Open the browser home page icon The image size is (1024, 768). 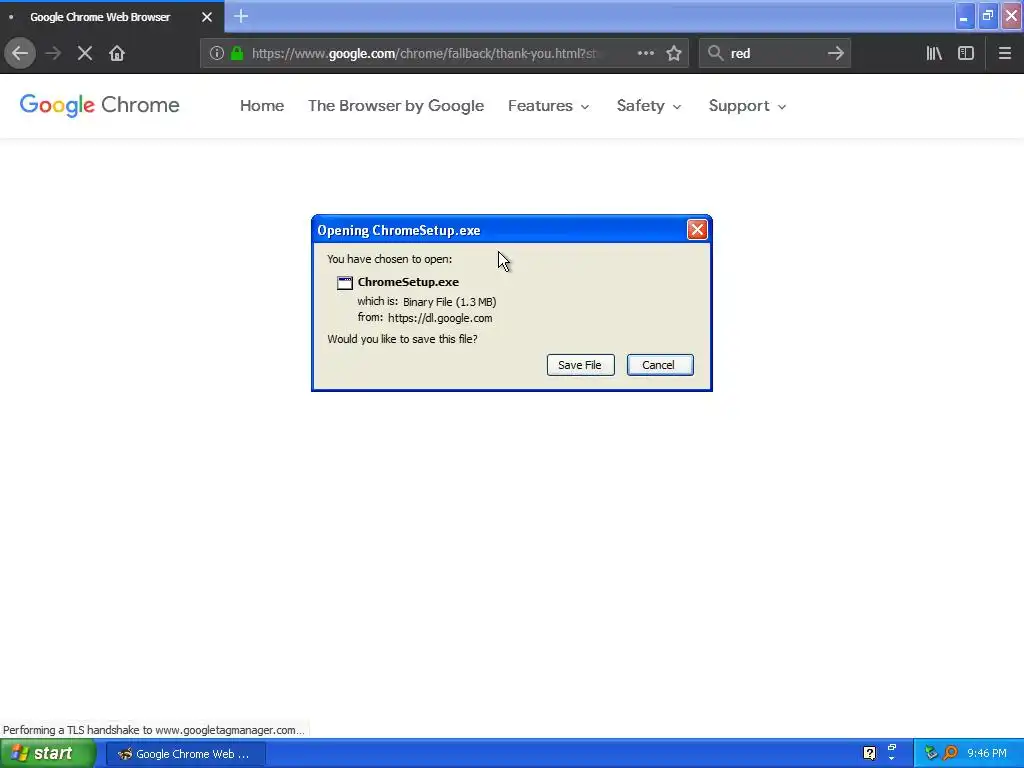(x=117, y=53)
